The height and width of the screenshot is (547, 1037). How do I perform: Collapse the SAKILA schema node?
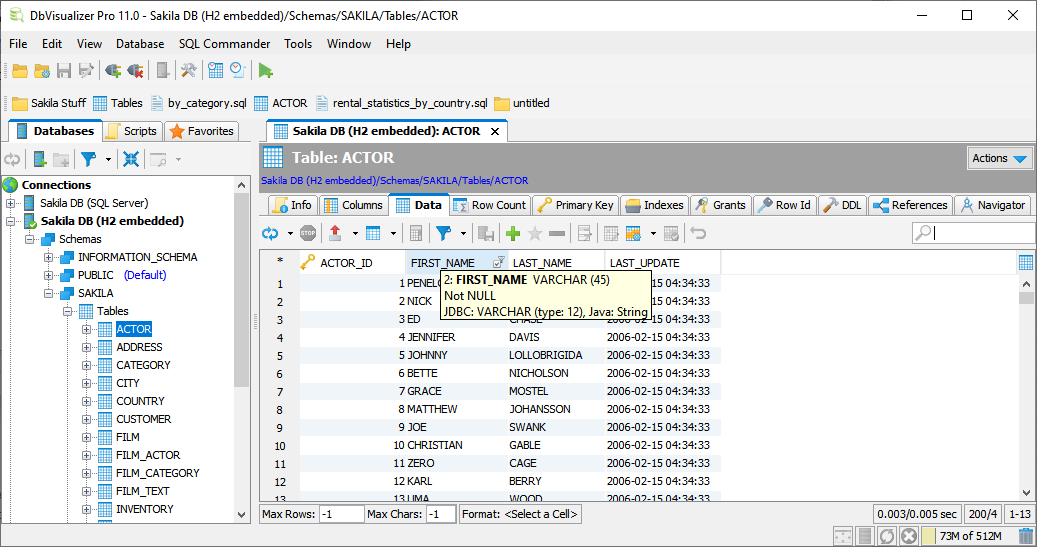pyautogui.click(x=48, y=293)
